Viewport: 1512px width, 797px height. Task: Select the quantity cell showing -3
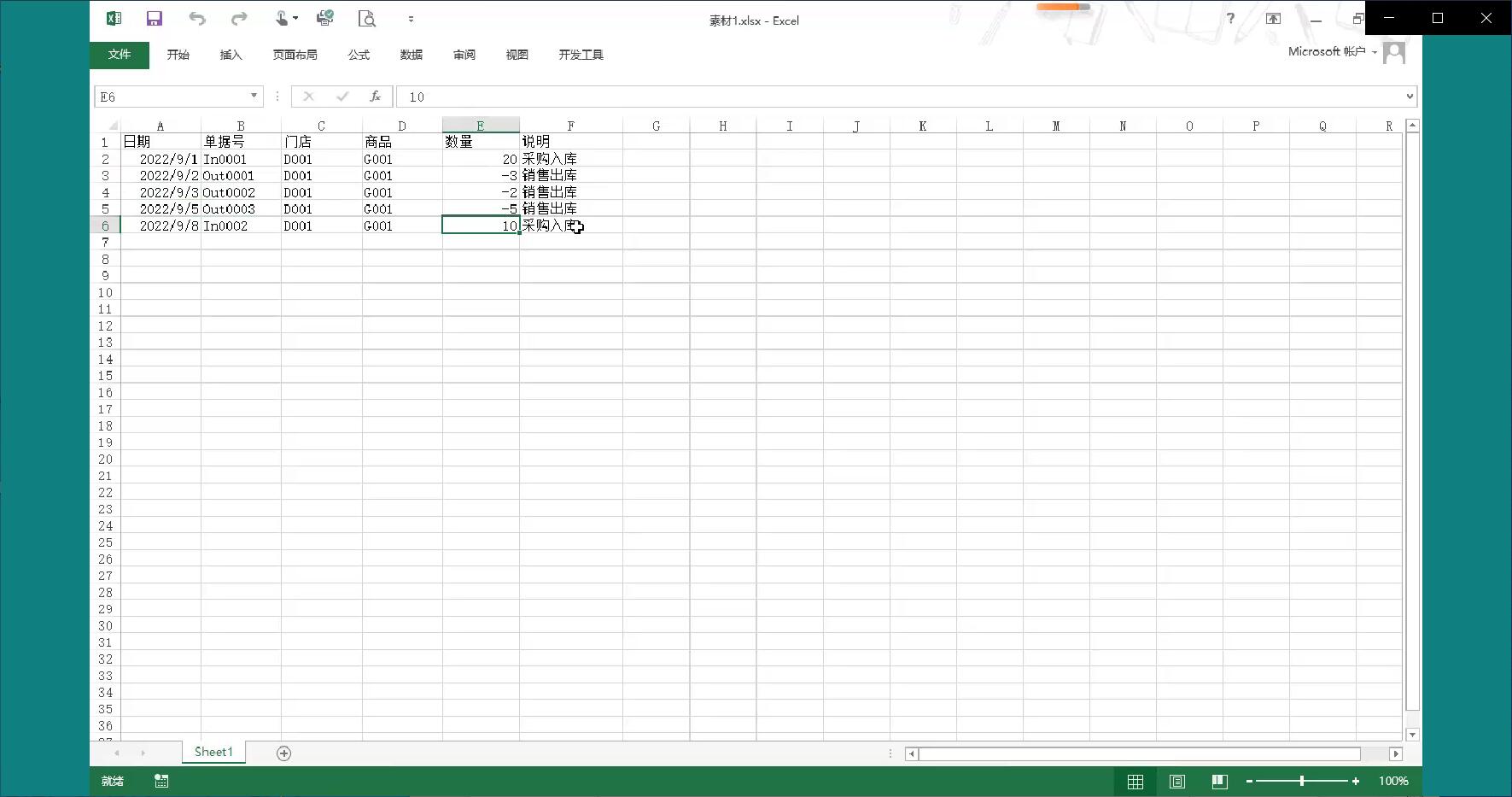pyautogui.click(x=481, y=175)
